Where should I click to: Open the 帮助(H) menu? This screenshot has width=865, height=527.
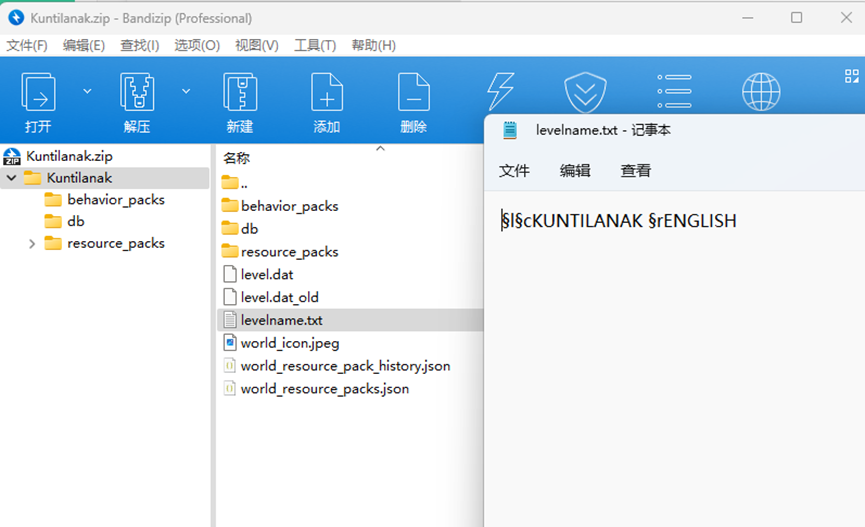pos(373,45)
